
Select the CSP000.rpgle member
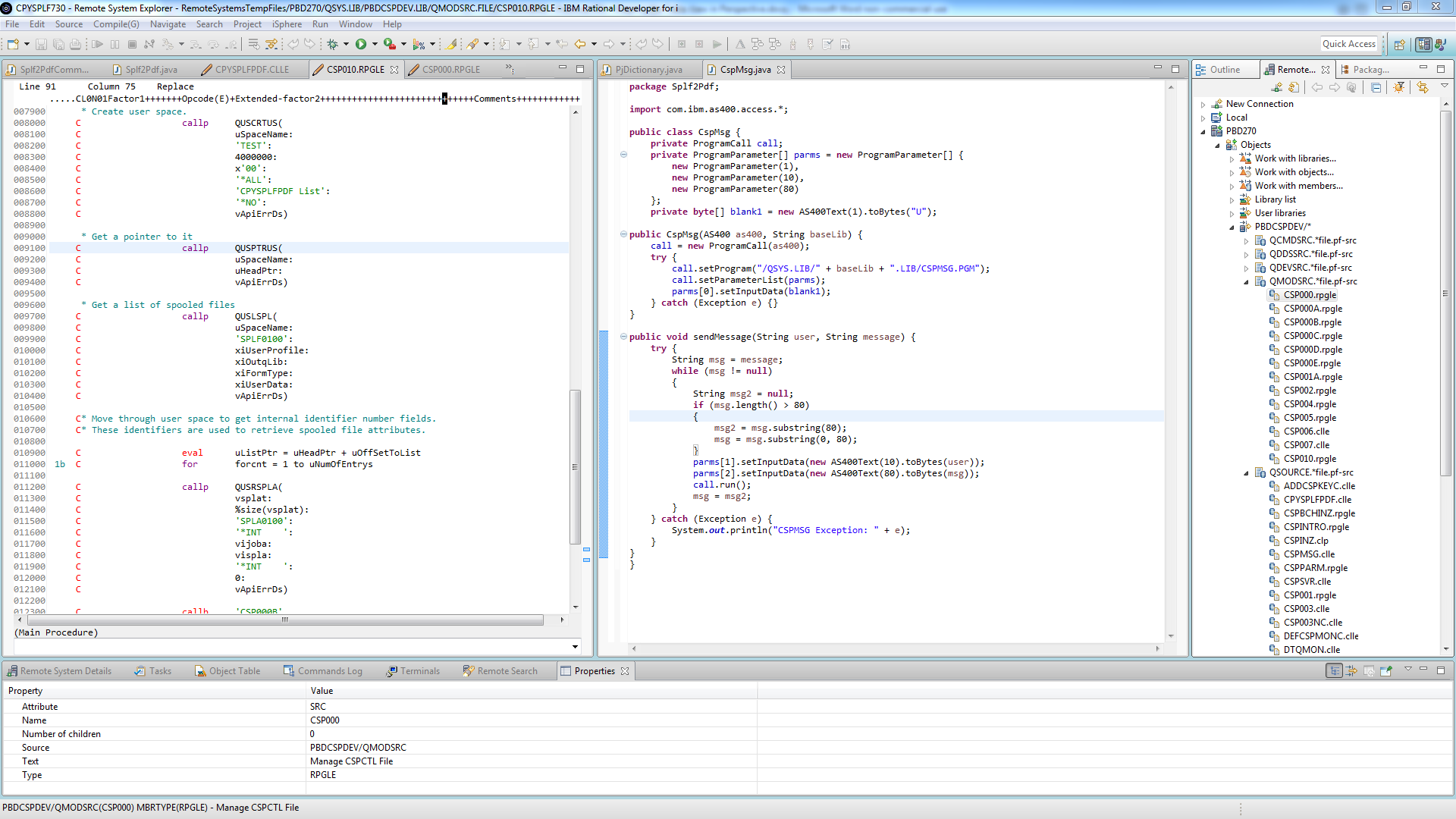coord(1310,295)
